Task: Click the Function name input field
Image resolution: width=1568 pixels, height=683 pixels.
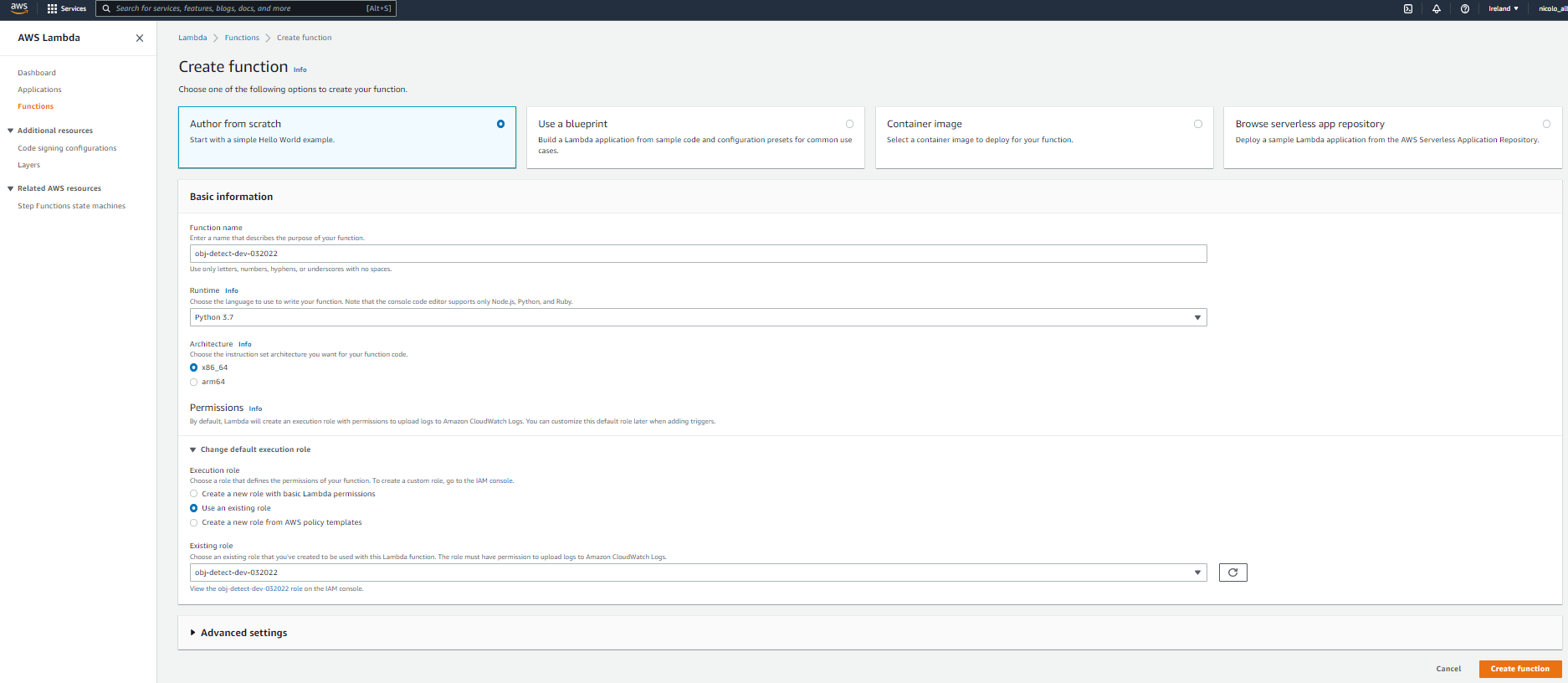Action: point(698,254)
